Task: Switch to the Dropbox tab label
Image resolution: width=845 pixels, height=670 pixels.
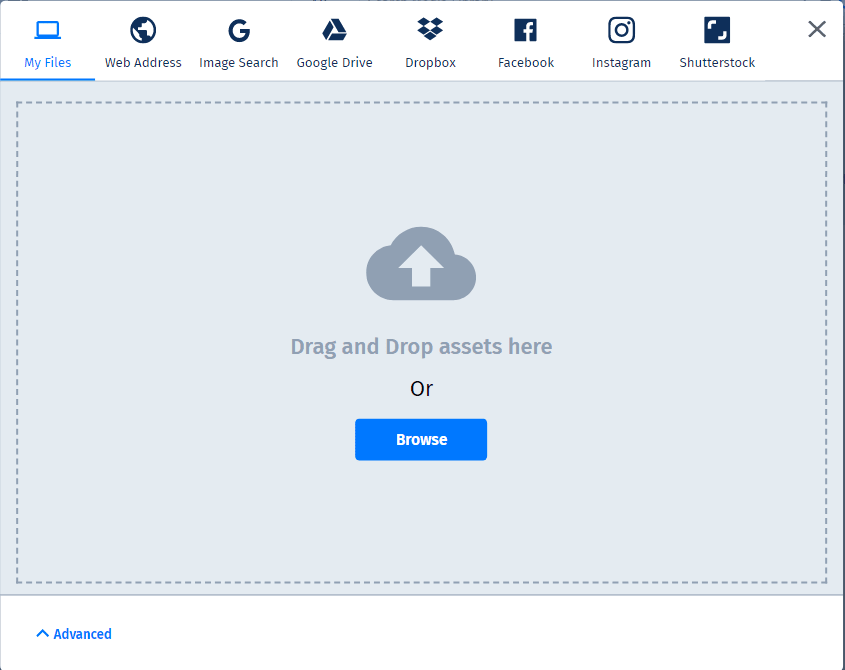Action: (x=430, y=63)
